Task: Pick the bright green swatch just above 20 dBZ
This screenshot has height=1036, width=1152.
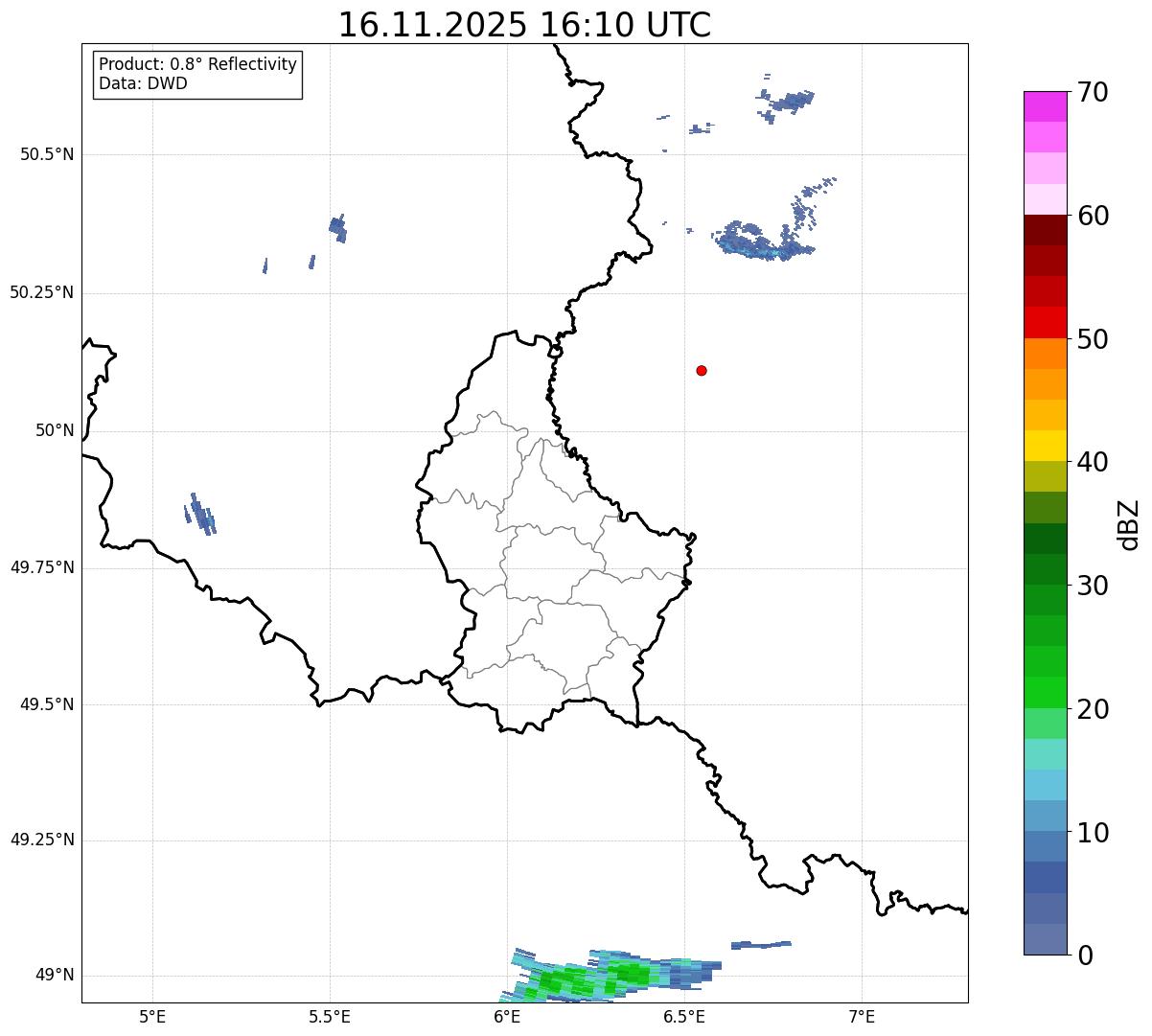Action: [x=1045, y=693]
